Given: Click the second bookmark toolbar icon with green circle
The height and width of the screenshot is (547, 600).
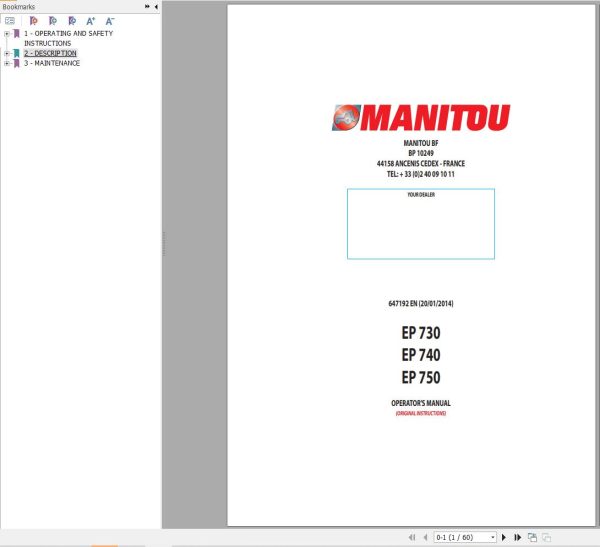Looking at the screenshot, I should coord(53,21).
